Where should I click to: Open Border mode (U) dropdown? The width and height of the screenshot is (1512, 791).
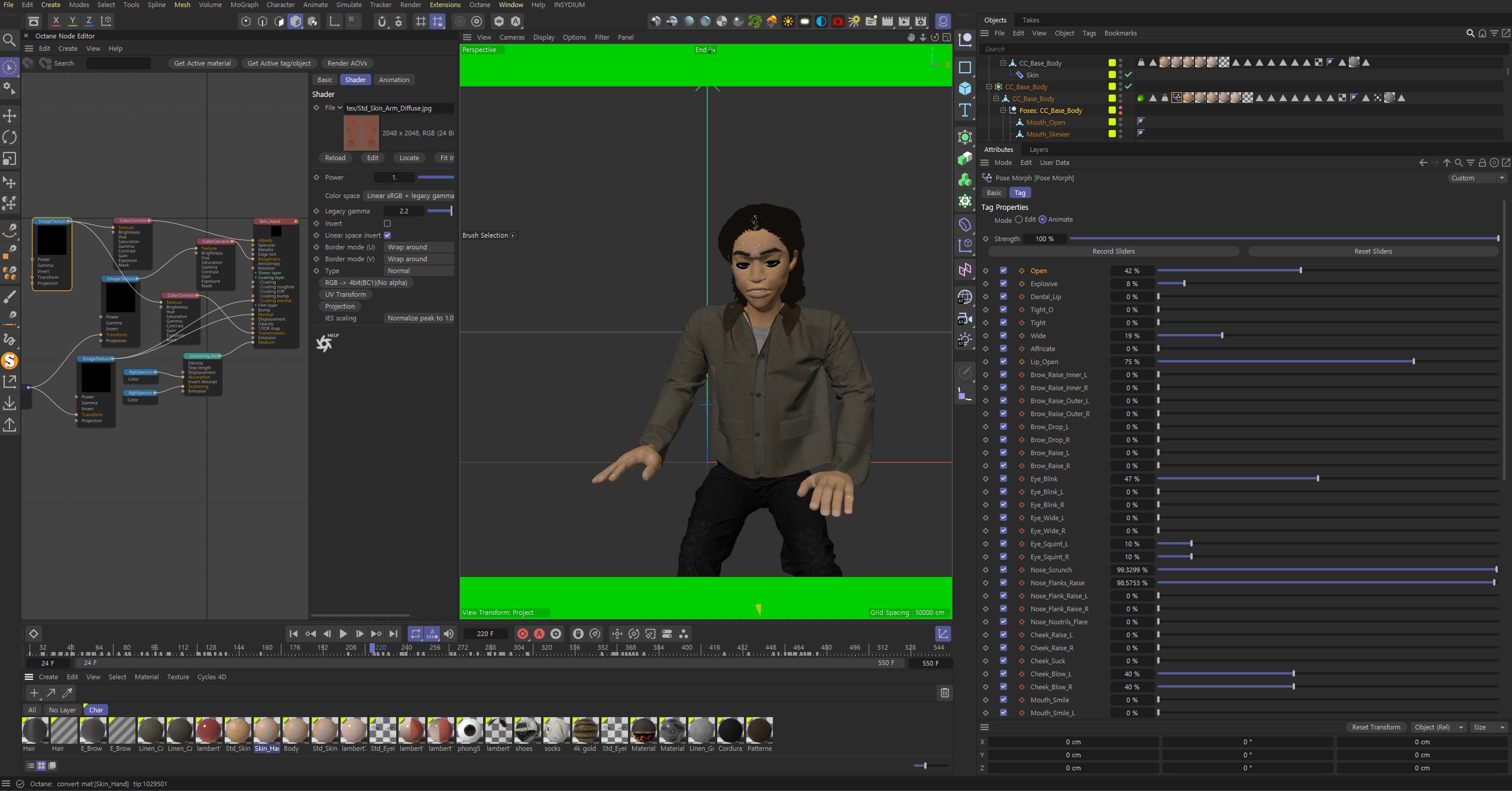pyautogui.click(x=418, y=247)
